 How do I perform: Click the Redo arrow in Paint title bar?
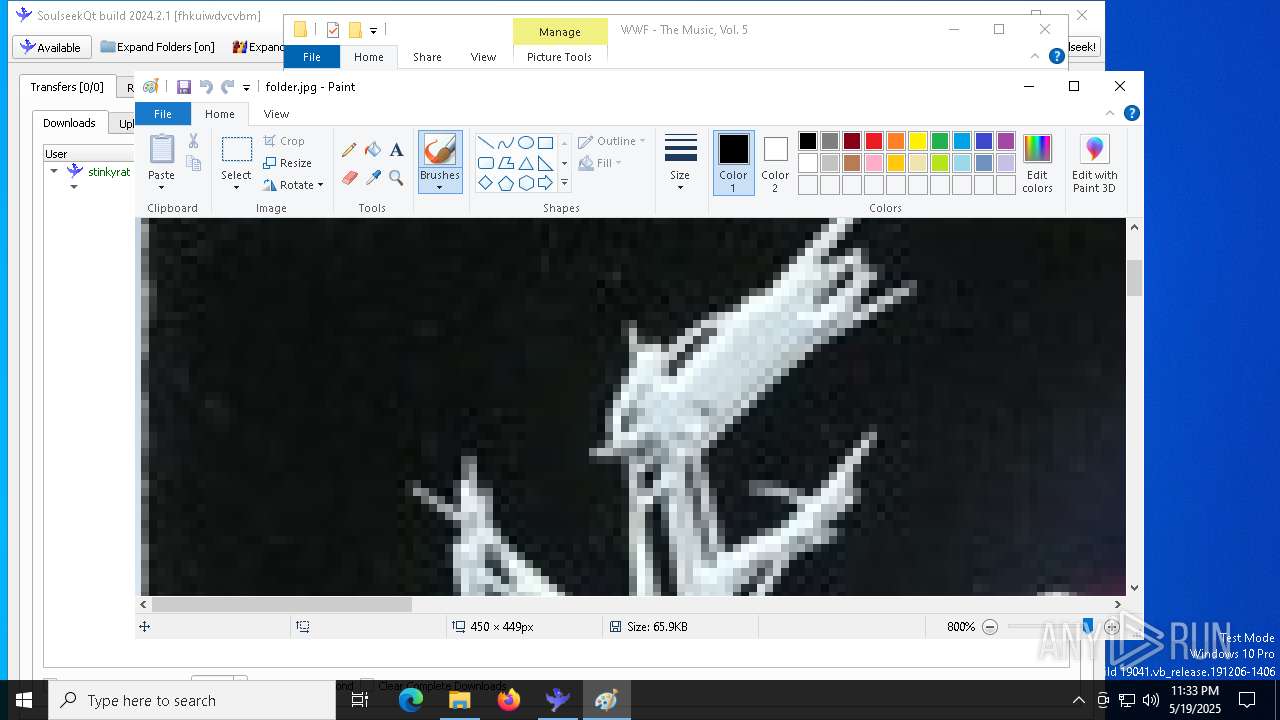227,87
